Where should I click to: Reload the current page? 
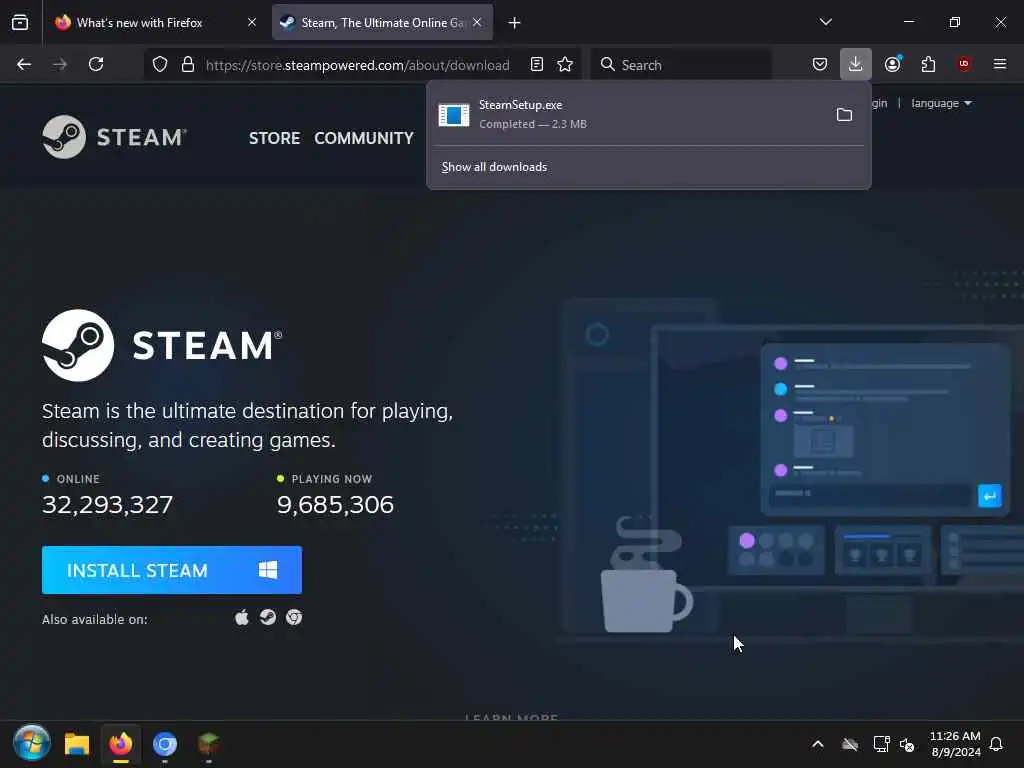(96, 64)
